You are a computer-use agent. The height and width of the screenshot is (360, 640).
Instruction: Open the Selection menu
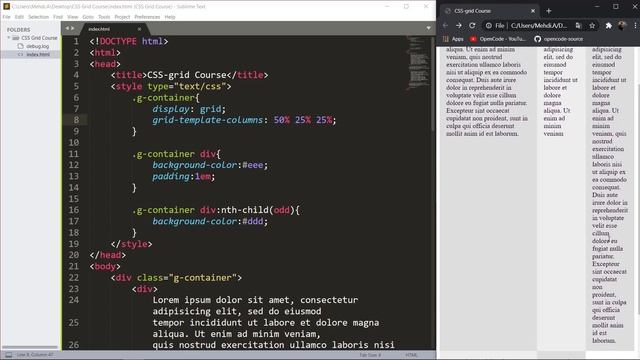click(38, 17)
